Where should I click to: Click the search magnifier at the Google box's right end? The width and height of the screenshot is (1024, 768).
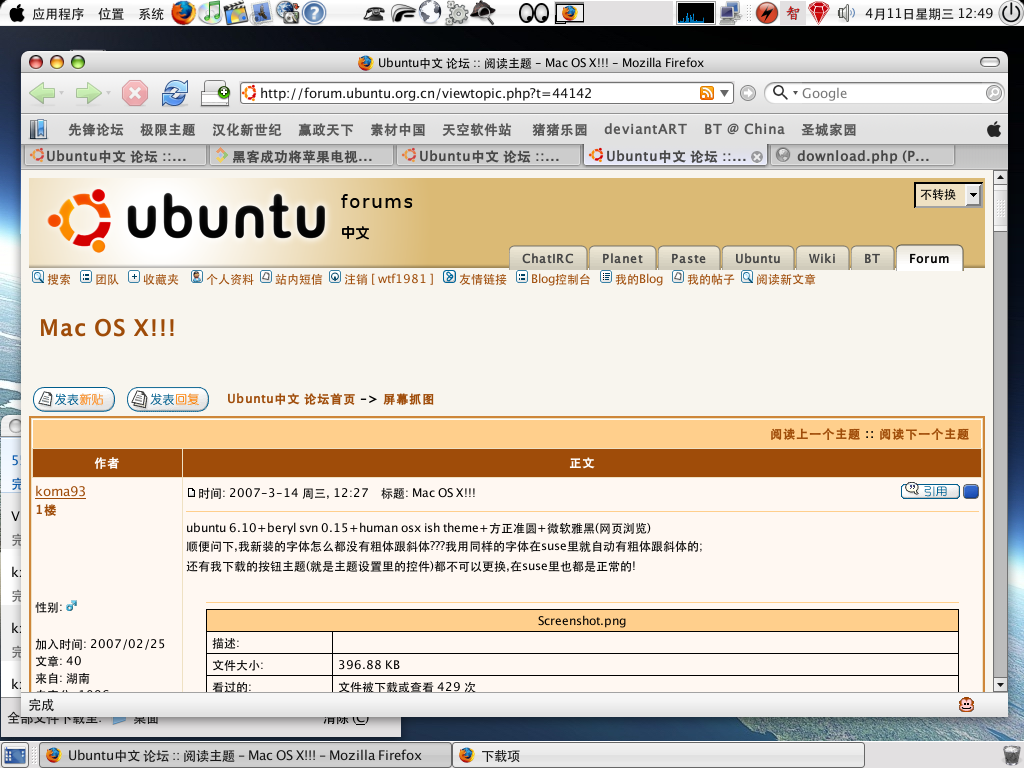tap(993, 93)
